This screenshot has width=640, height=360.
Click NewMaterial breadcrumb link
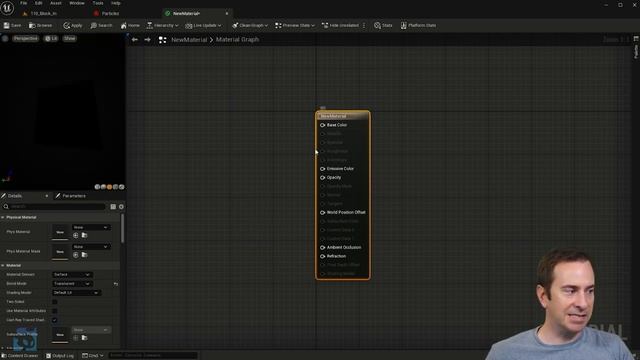tap(189, 40)
